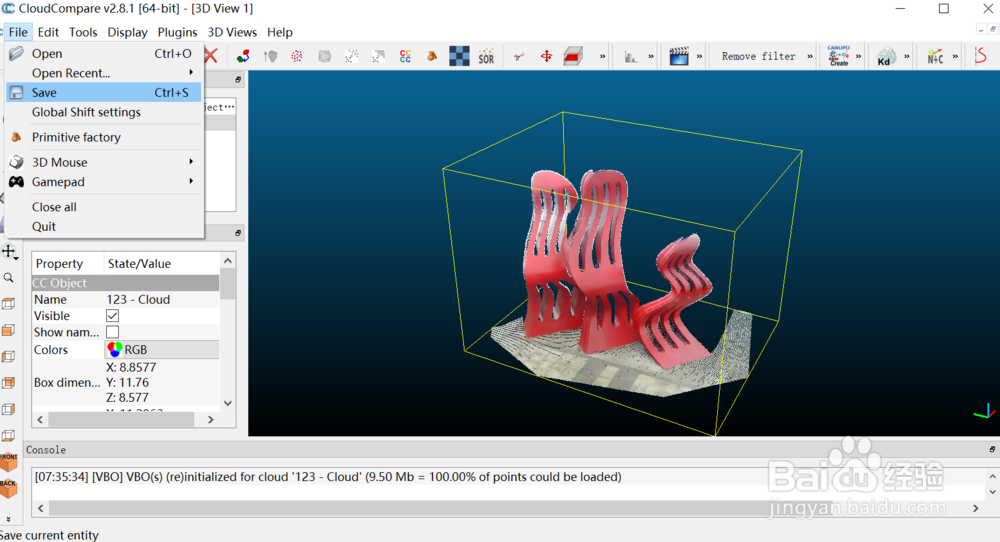Choose Close all from File menu
Image resolution: width=1000 pixels, height=542 pixels.
(104, 207)
